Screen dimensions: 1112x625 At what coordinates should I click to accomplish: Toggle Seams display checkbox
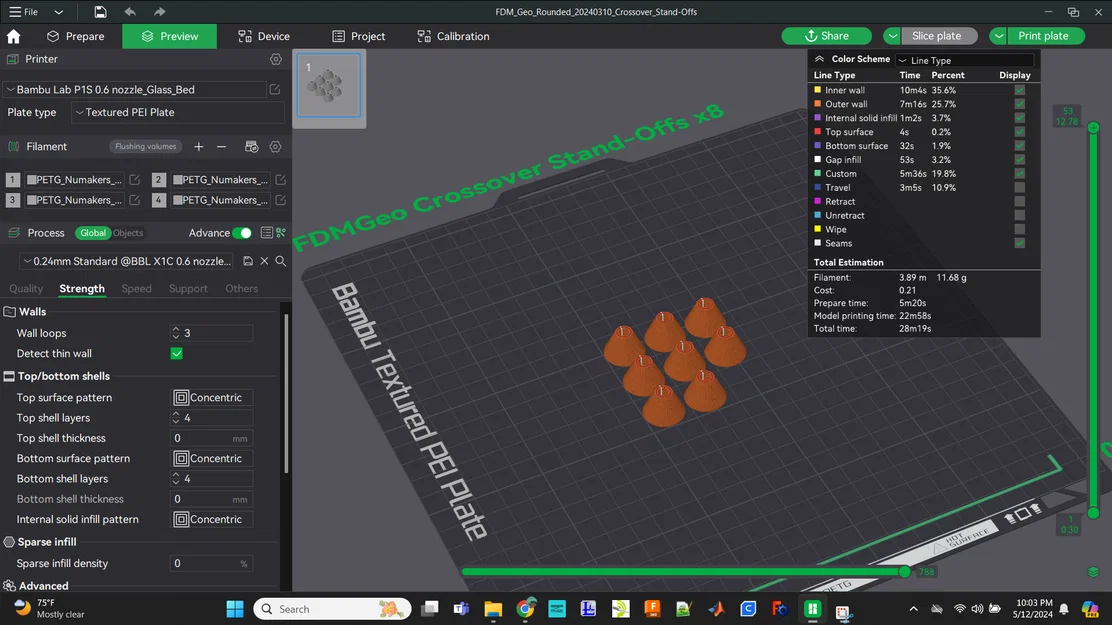coord(1019,243)
